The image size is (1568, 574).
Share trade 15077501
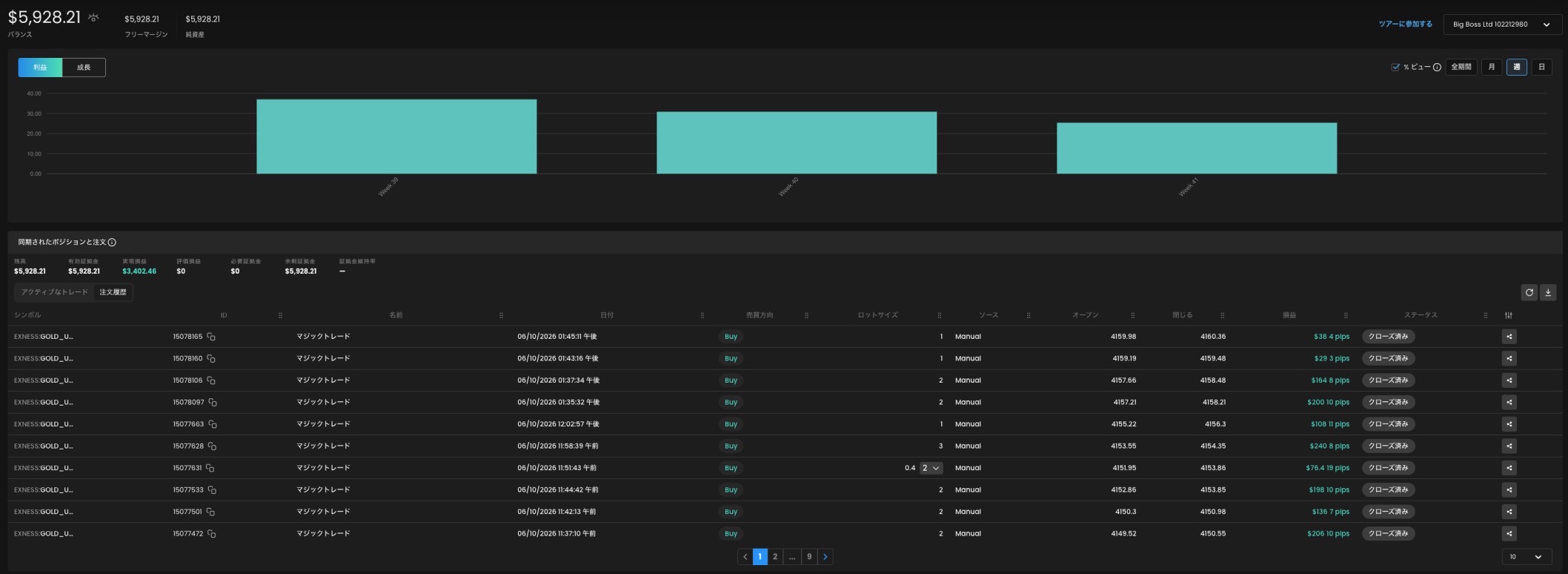pyautogui.click(x=1509, y=512)
